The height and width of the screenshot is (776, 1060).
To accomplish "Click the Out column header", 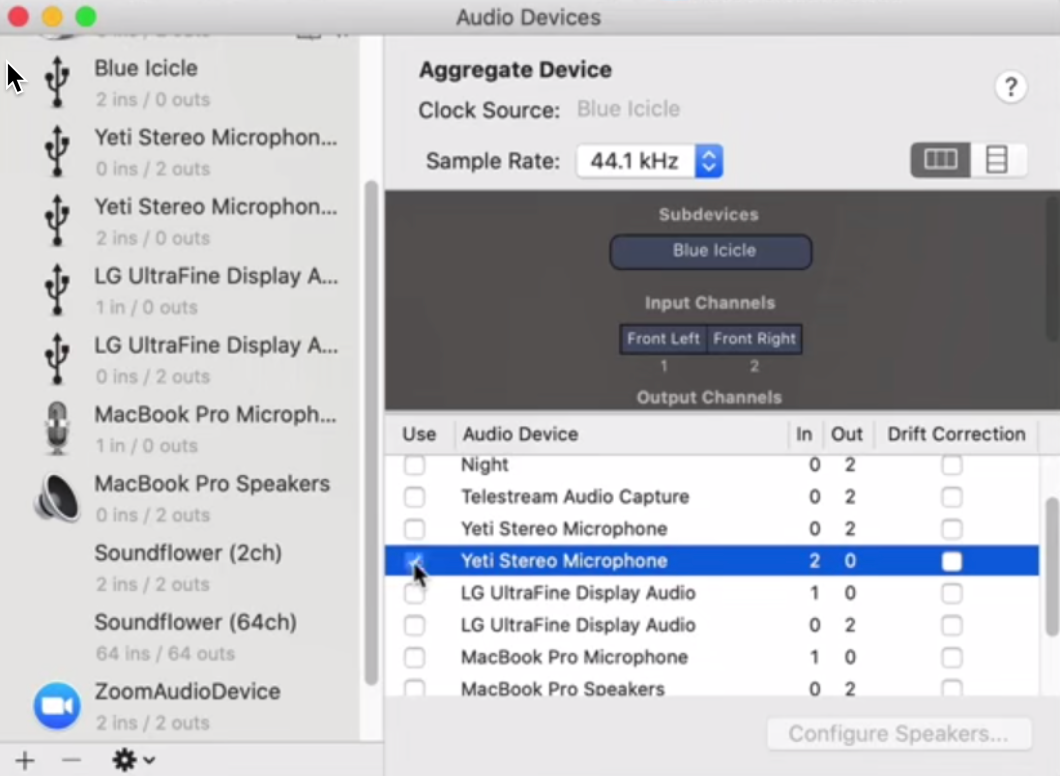I will tap(848, 434).
